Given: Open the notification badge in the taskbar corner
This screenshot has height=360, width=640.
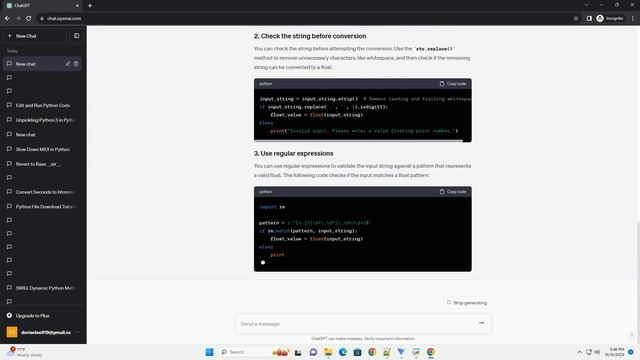Looking at the screenshot, I should (631, 352).
